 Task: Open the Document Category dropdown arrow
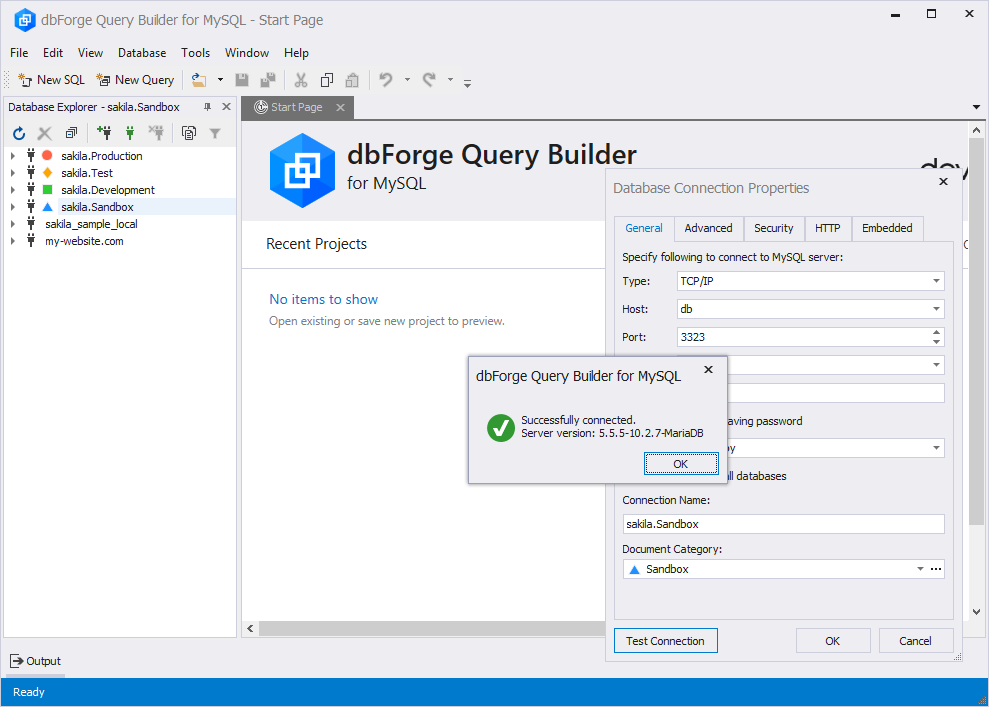tap(920, 569)
